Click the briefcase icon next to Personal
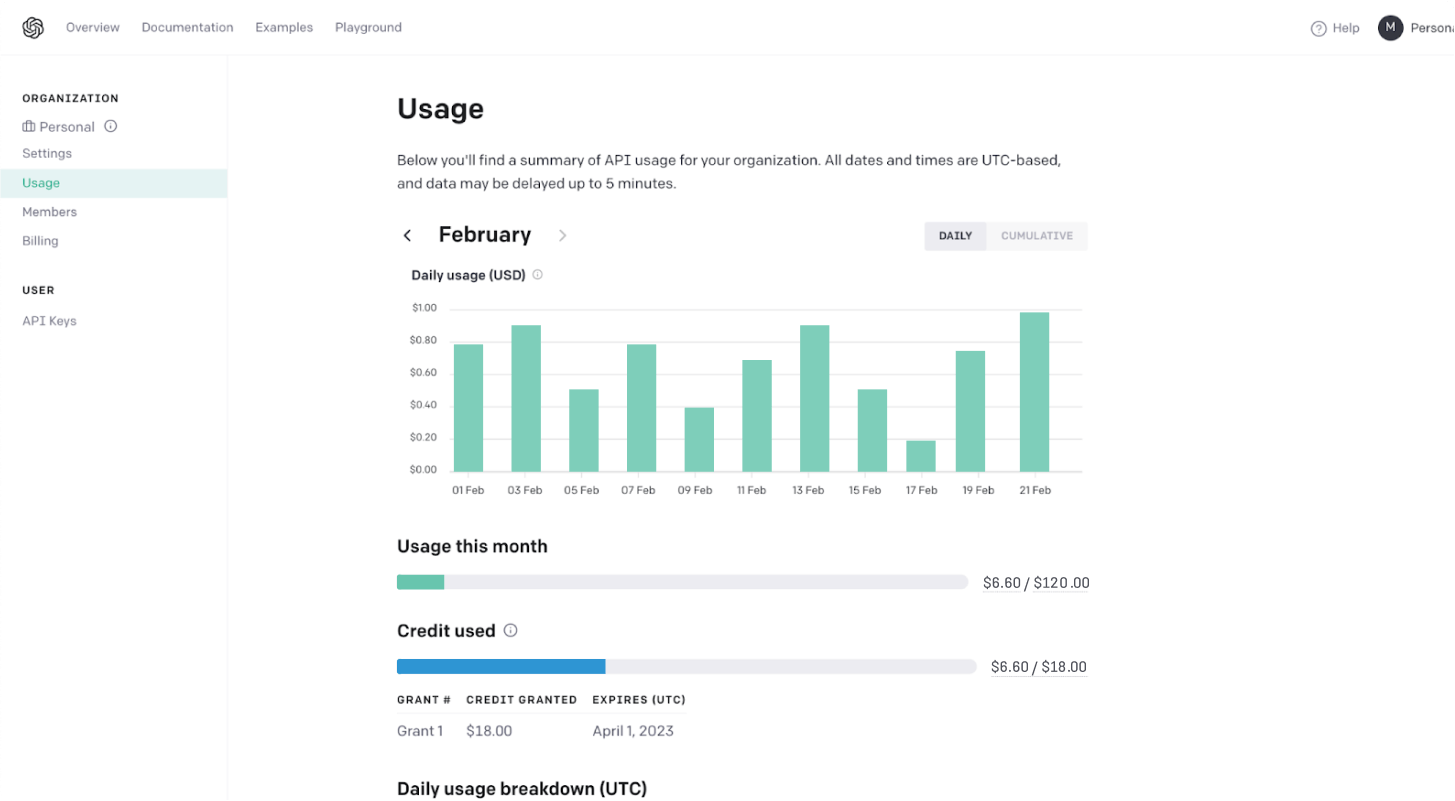The width and height of the screenshot is (1455, 801). (29, 127)
